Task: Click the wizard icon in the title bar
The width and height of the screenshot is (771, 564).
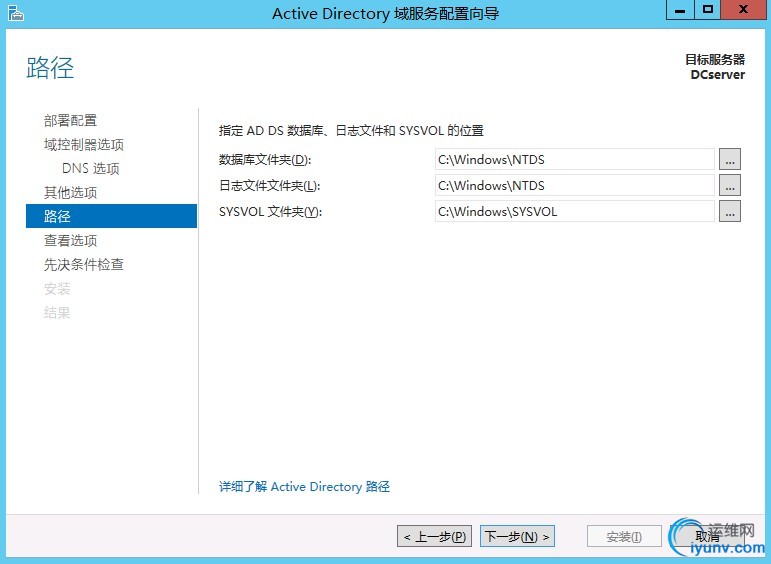Action: point(16,13)
